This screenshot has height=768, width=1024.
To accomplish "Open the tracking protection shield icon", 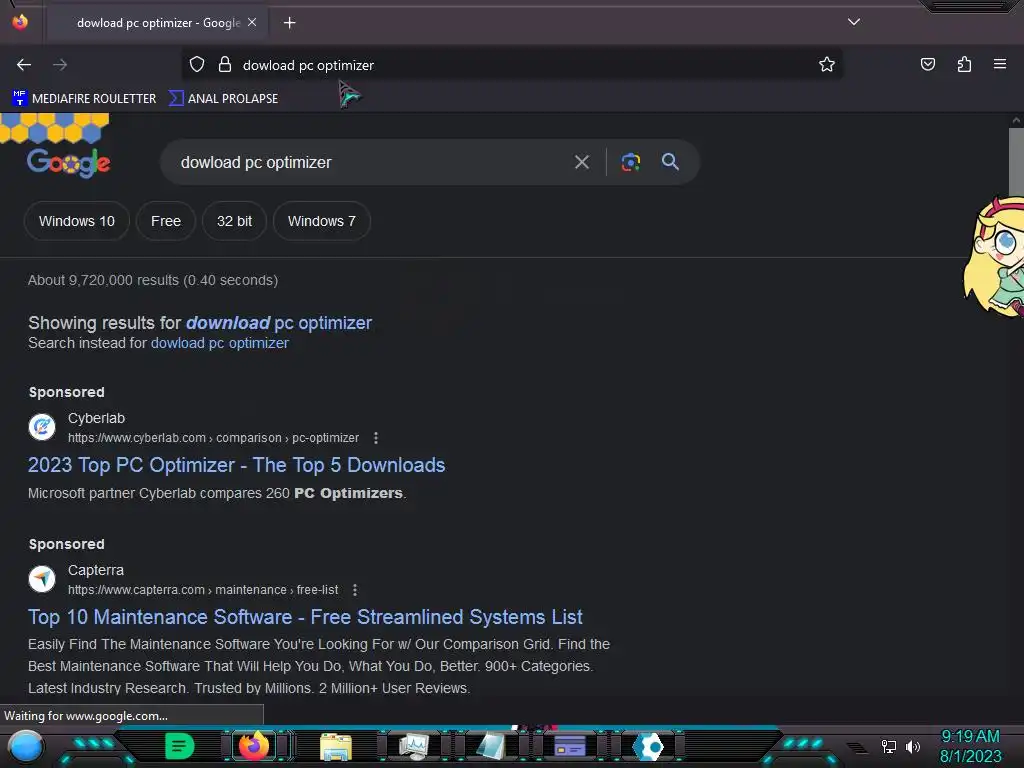I will pyautogui.click(x=197, y=65).
